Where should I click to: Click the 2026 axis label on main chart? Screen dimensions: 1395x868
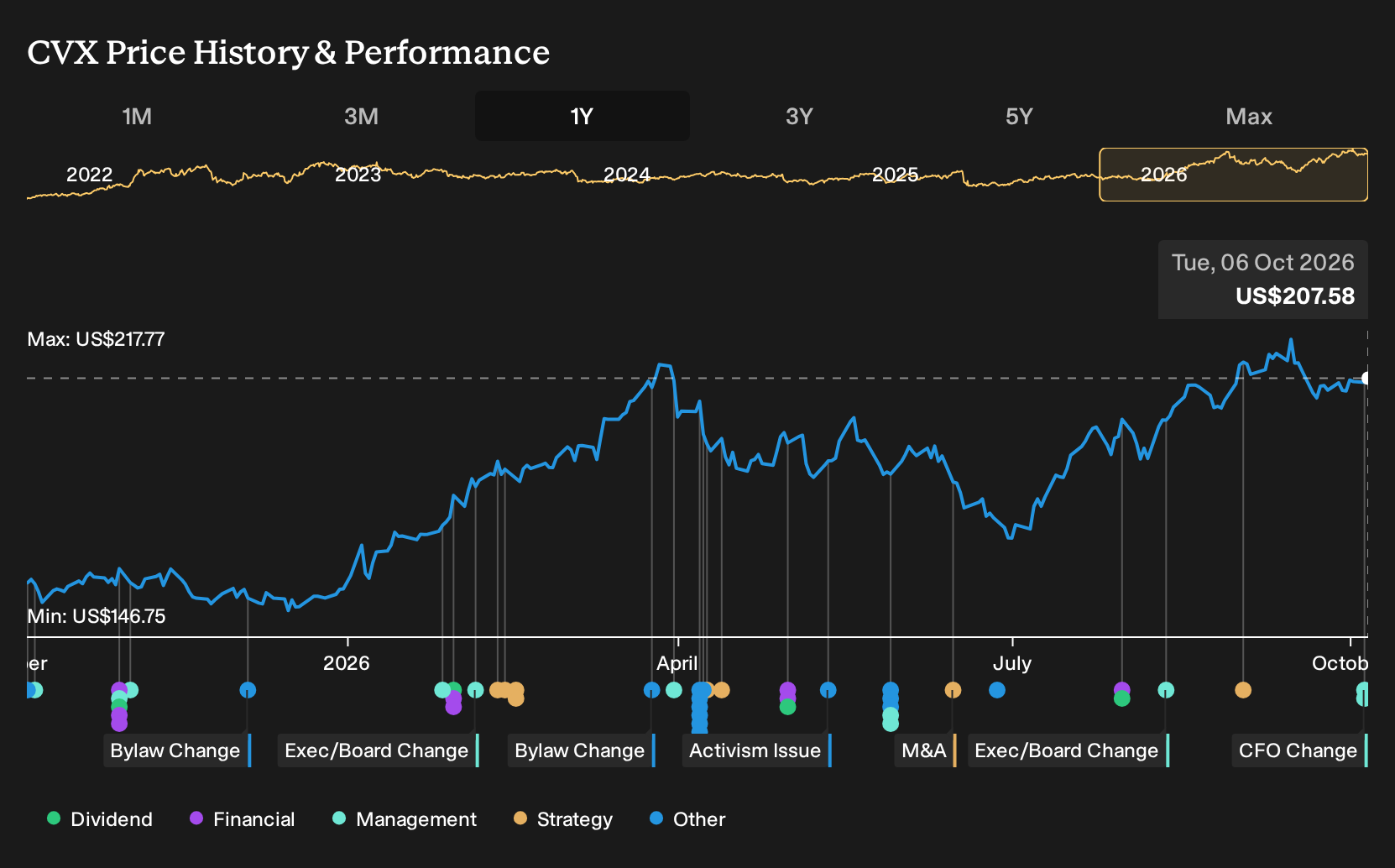[347, 663]
